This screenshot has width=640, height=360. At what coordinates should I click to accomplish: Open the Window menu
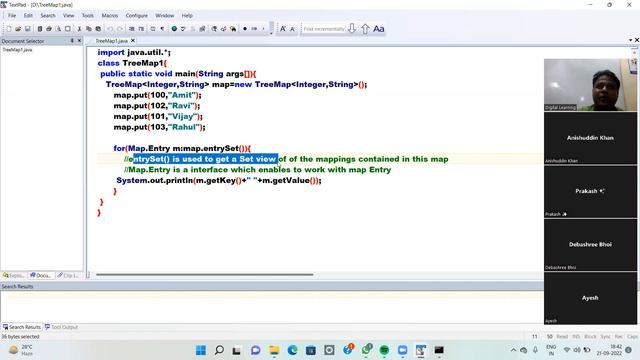(164, 16)
